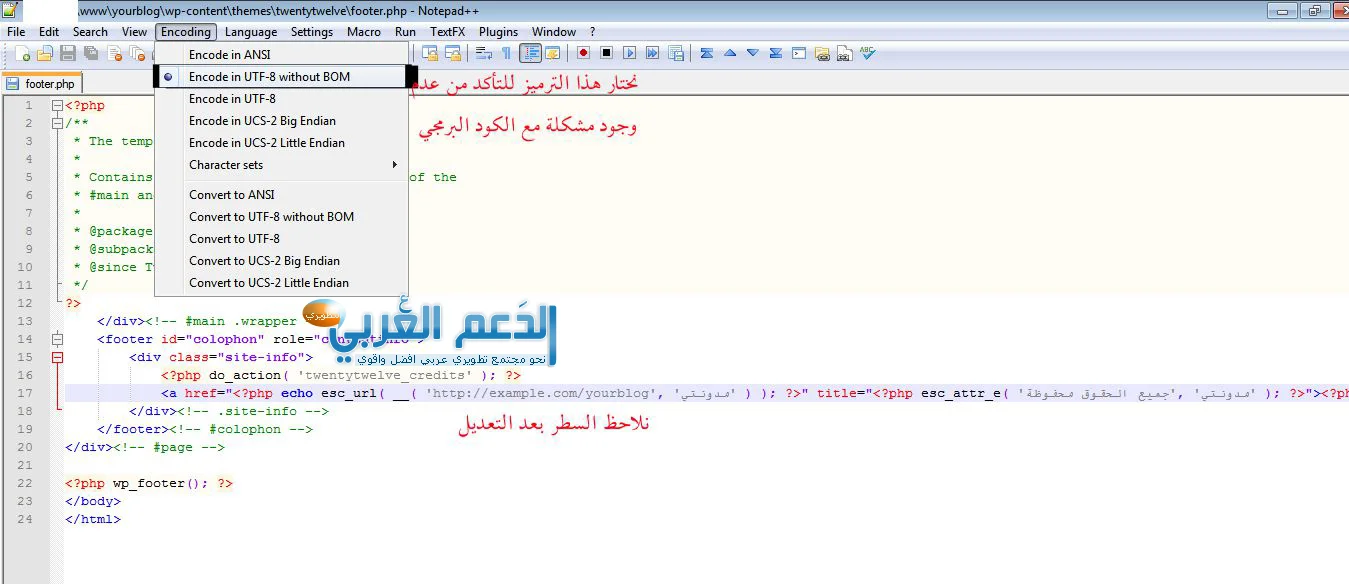Viewport: 1349px width, 584px height.
Task: Click the Save file floppy icon
Action: click(x=68, y=53)
